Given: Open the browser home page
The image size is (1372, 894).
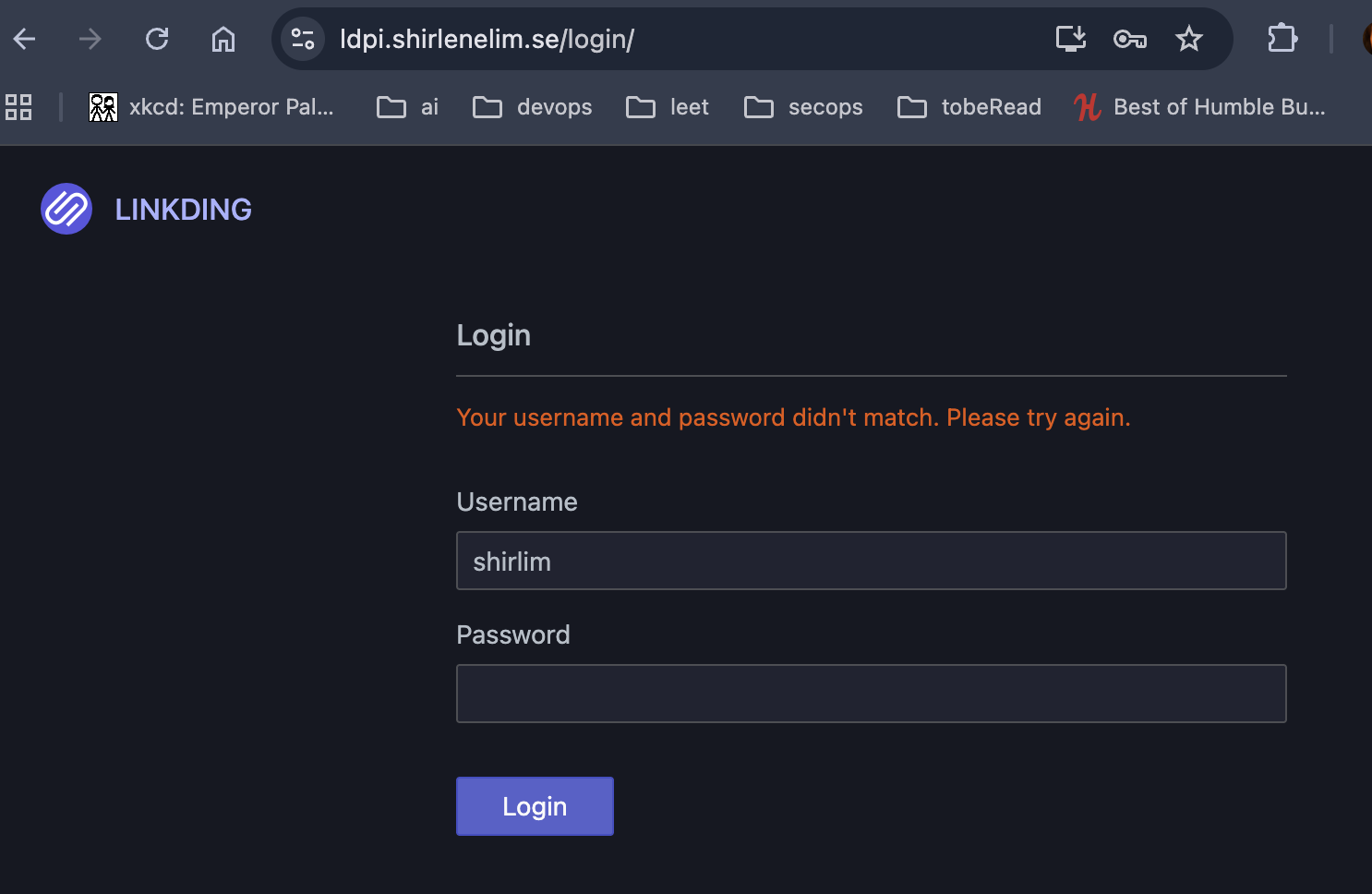Looking at the screenshot, I should click(x=223, y=39).
